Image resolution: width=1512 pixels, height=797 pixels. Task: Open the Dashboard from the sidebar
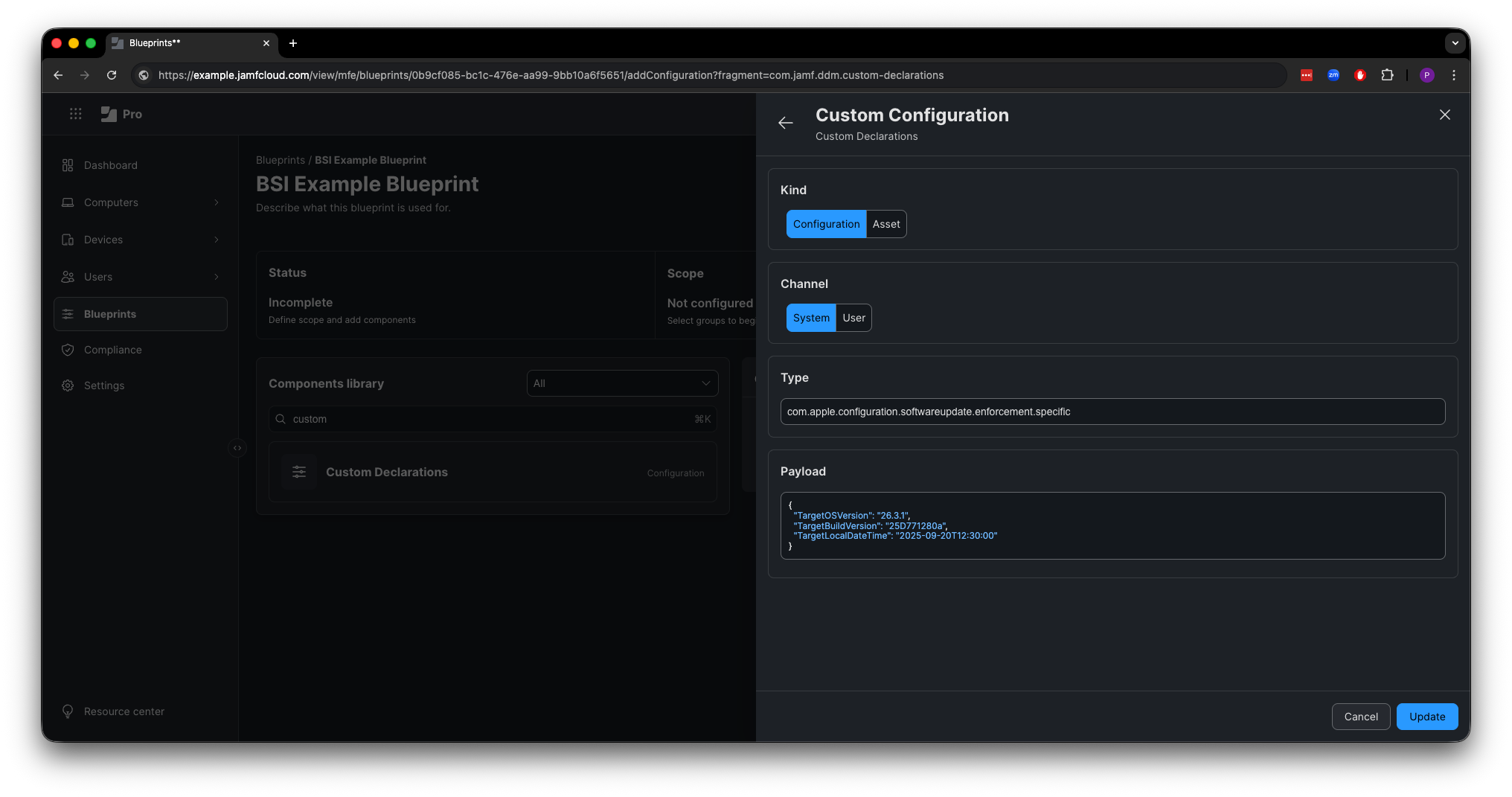68,165
